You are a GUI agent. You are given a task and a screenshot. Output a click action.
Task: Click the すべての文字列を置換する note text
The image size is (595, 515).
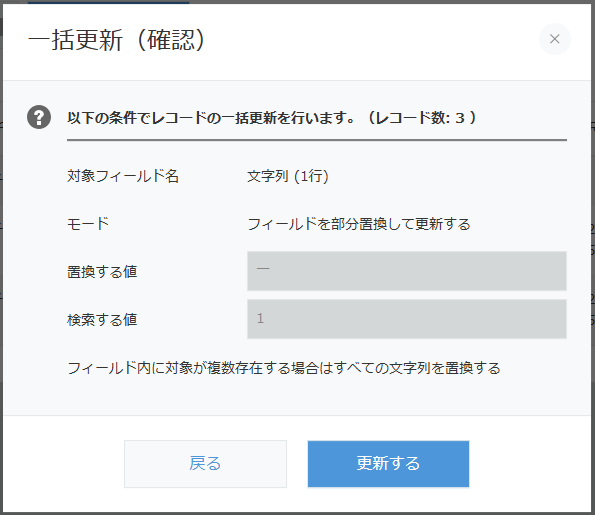pos(417,368)
